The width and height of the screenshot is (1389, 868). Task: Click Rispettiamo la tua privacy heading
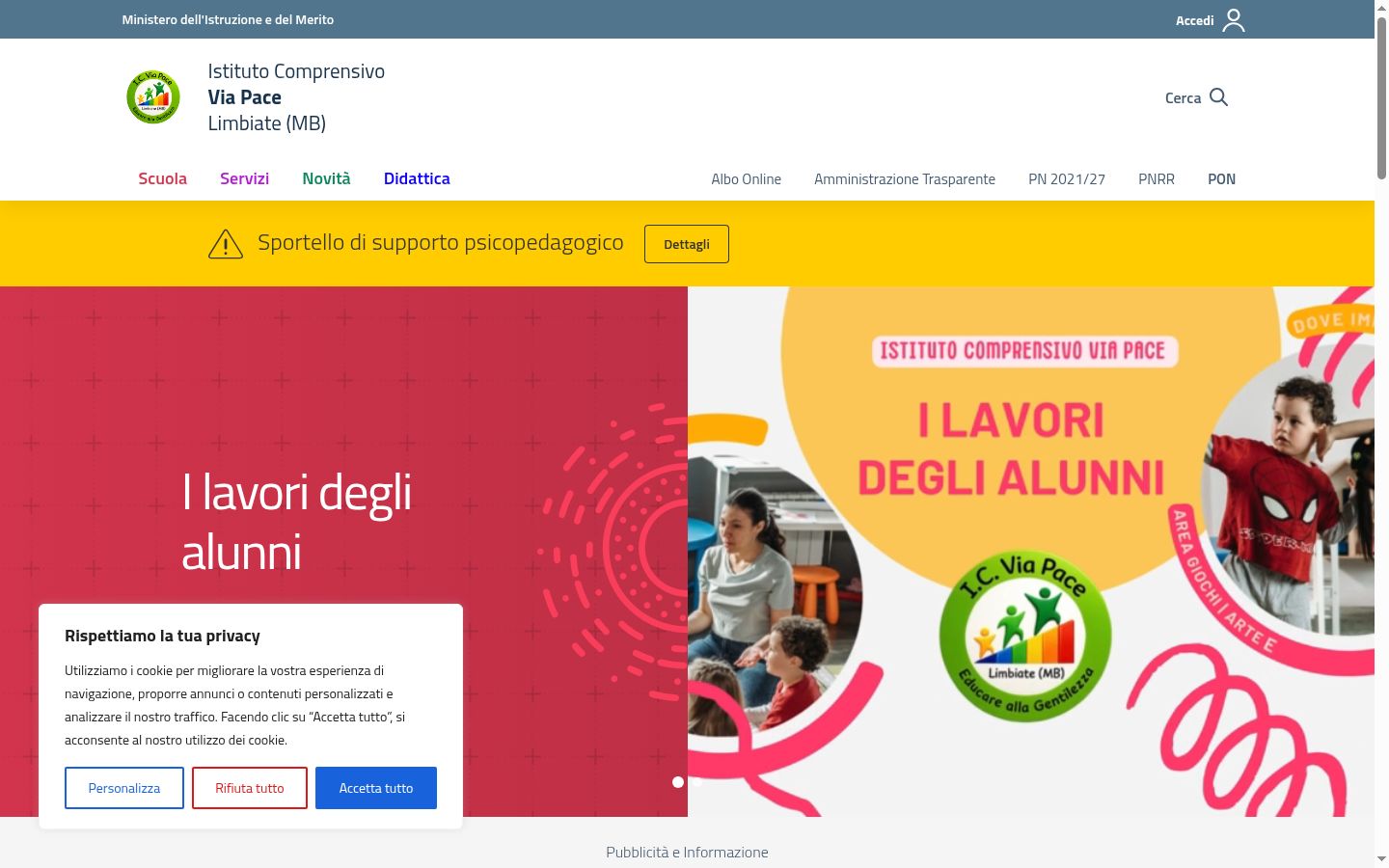pos(162,636)
